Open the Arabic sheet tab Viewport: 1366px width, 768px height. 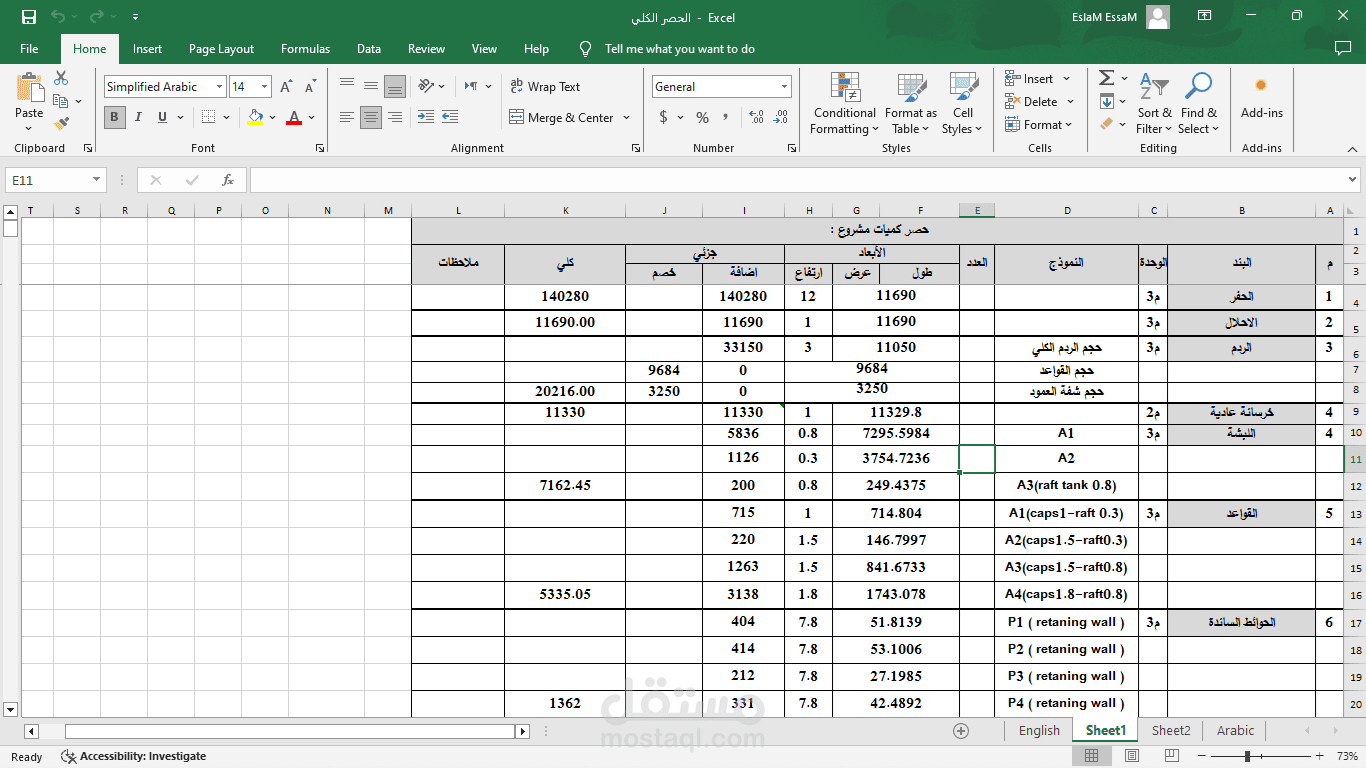(1235, 731)
